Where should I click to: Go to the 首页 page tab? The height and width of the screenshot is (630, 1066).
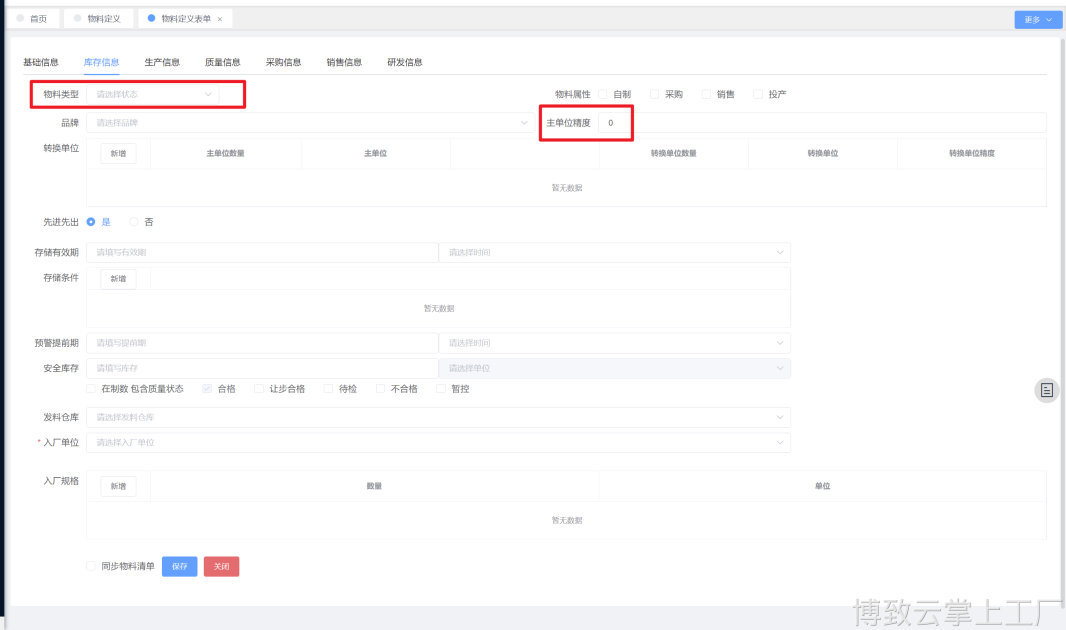(x=32, y=19)
